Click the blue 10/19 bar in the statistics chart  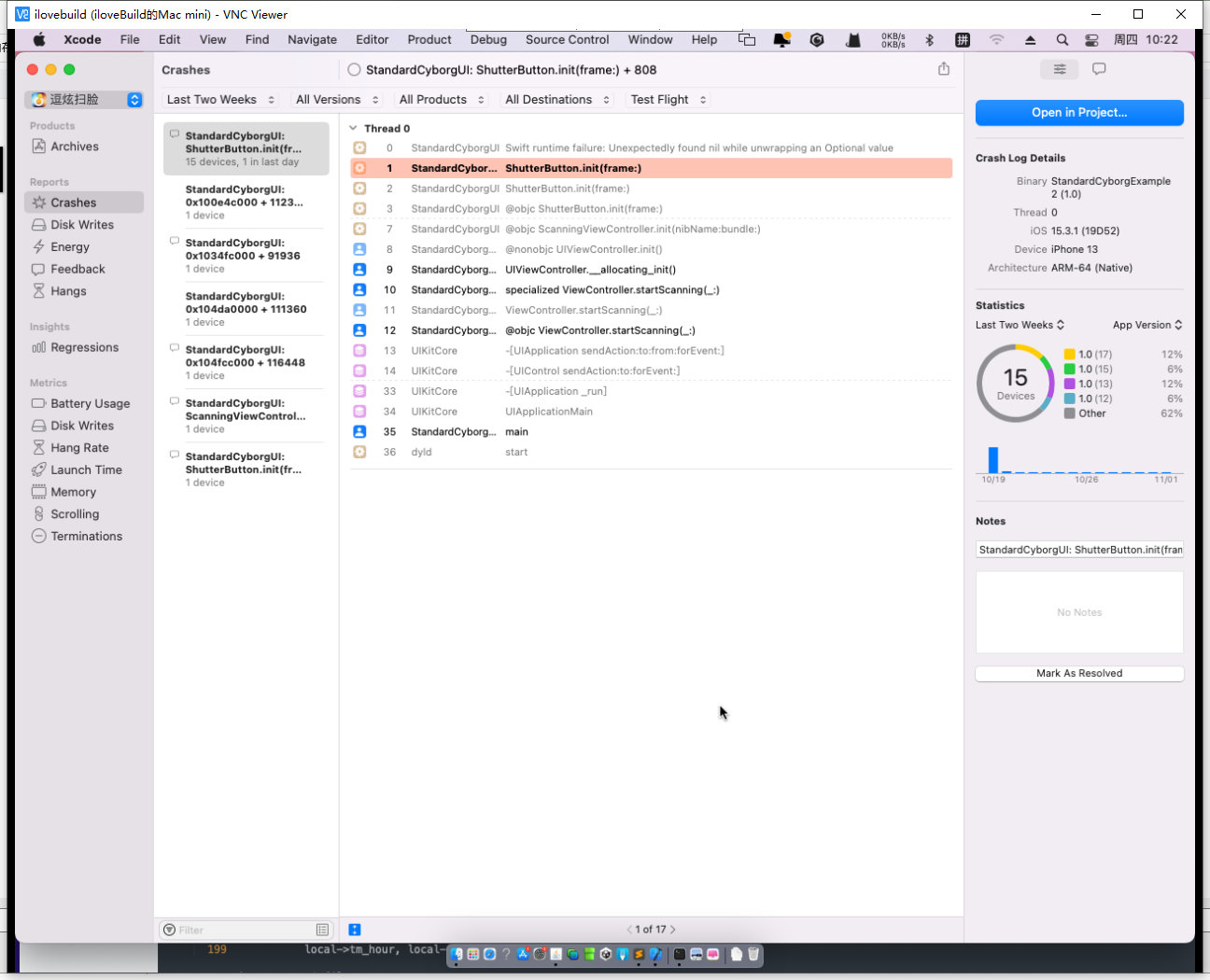[993, 460]
